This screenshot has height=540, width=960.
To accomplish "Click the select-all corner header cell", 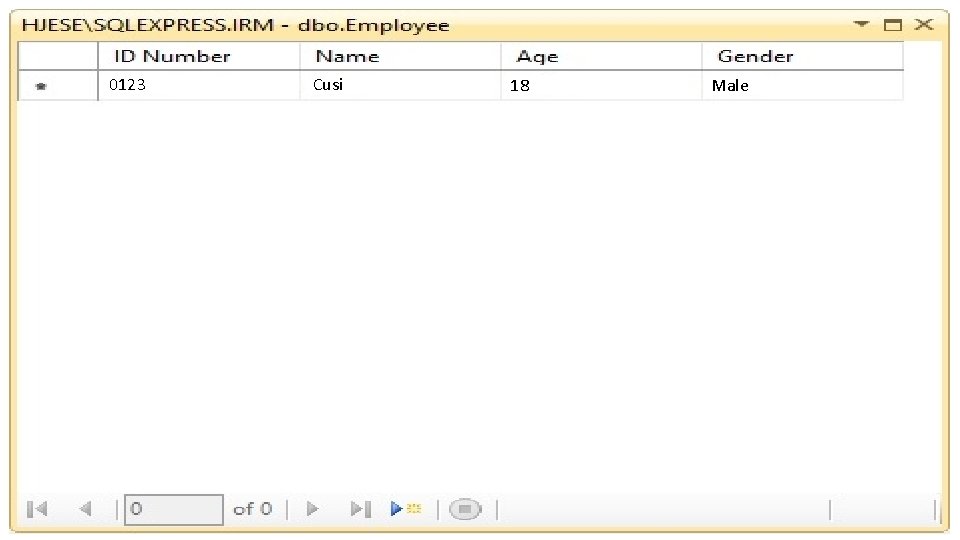I will 58,56.
